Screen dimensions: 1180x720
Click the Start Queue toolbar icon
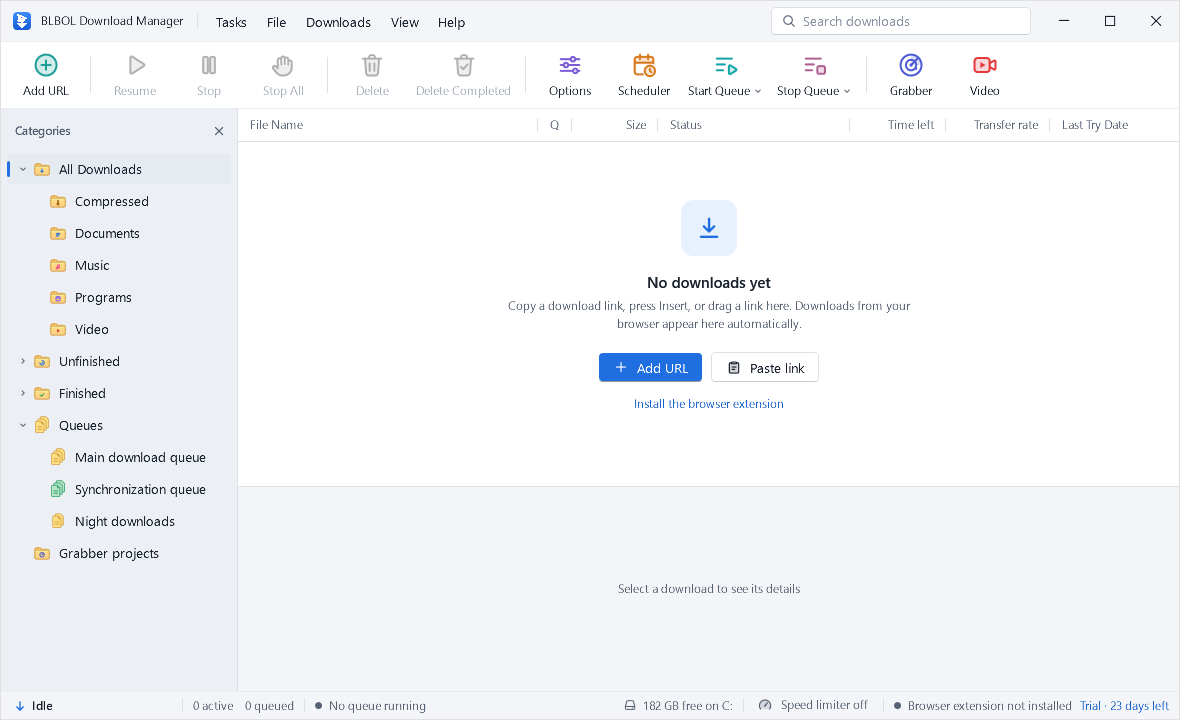point(725,66)
